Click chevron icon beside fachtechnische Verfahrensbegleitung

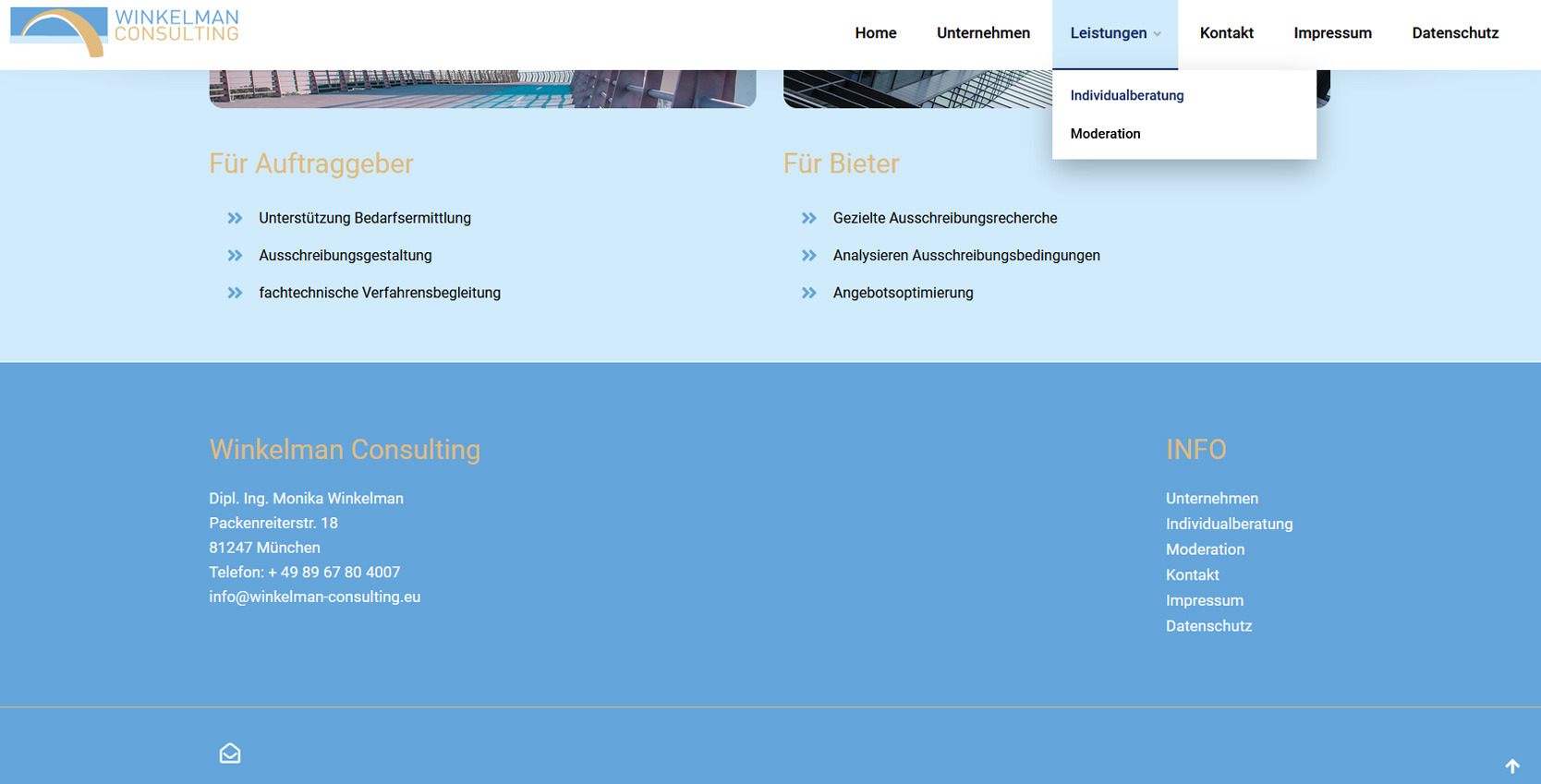235,293
